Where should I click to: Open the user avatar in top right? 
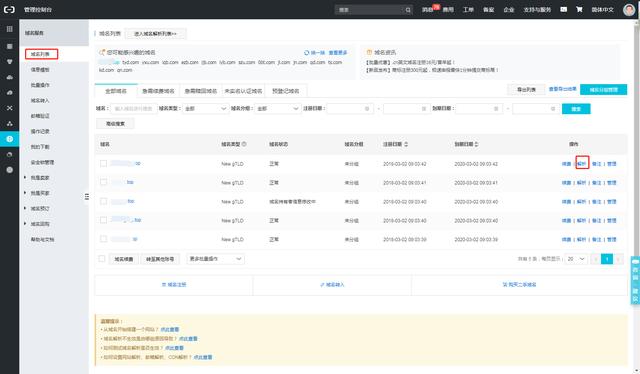629,9
